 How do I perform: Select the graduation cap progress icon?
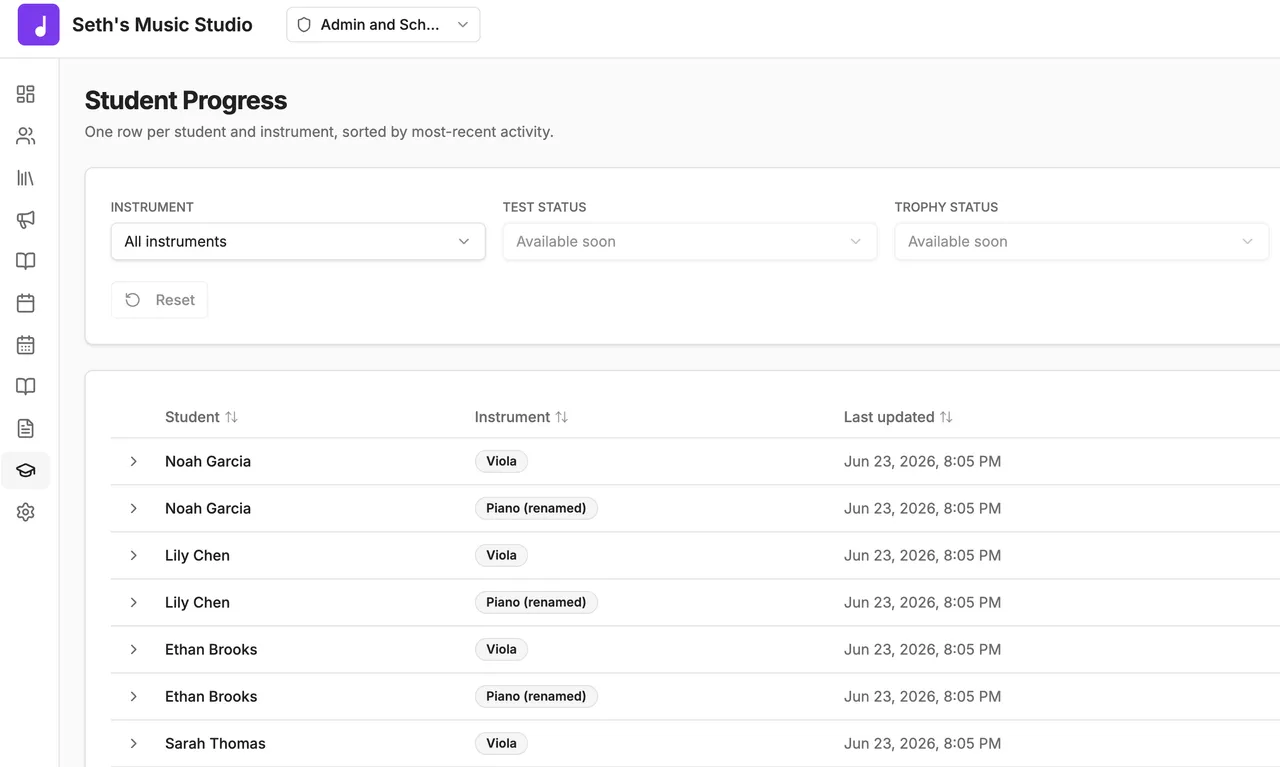26,470
